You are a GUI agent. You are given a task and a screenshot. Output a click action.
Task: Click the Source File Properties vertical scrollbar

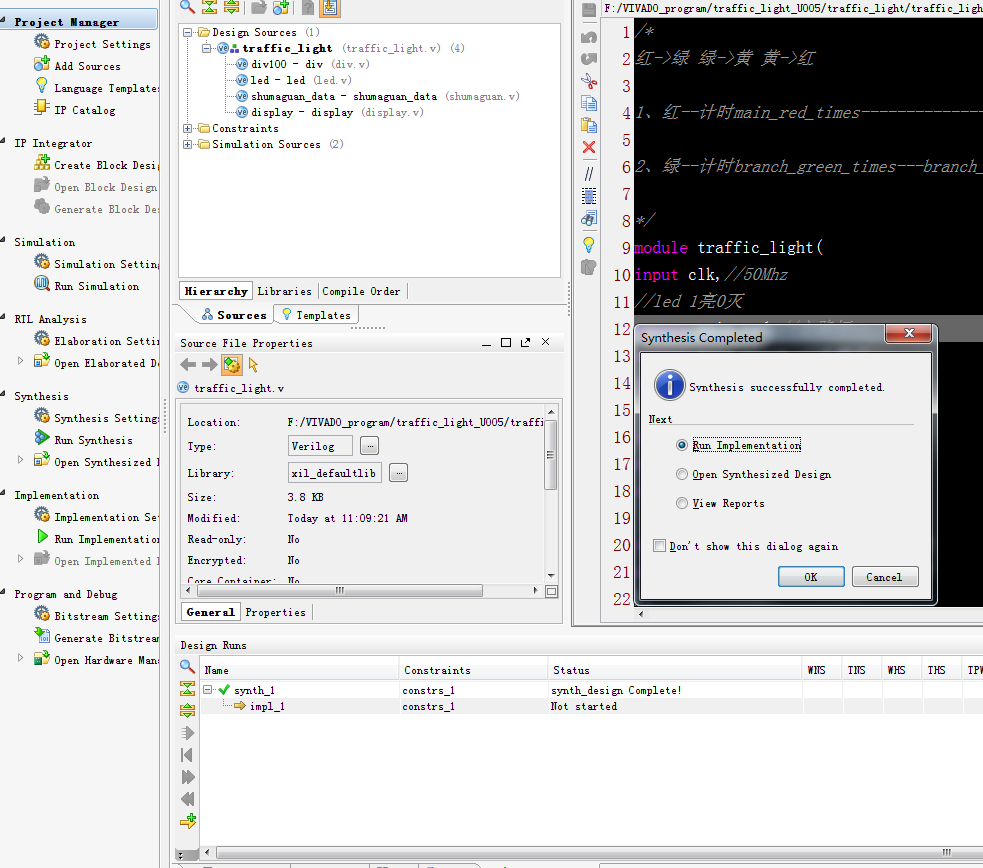click(x=550, y=470)
